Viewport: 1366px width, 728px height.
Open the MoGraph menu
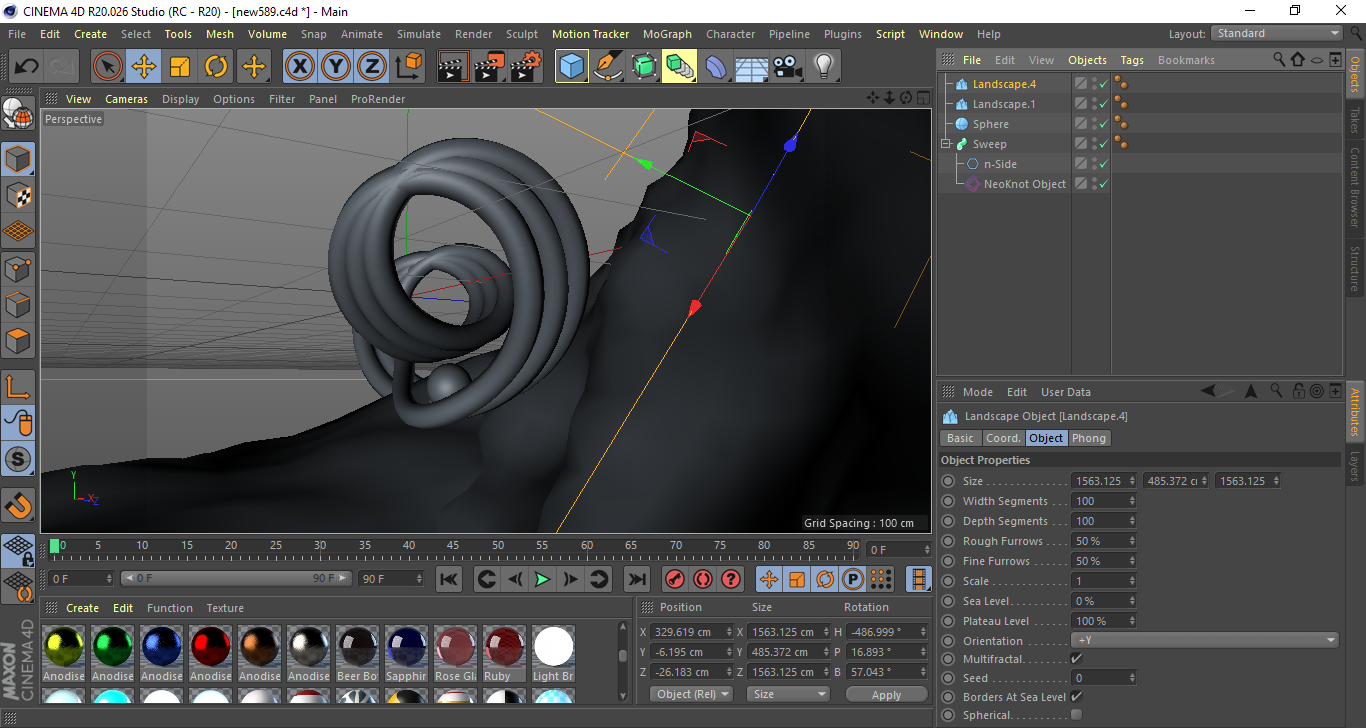tap(667, 34)
